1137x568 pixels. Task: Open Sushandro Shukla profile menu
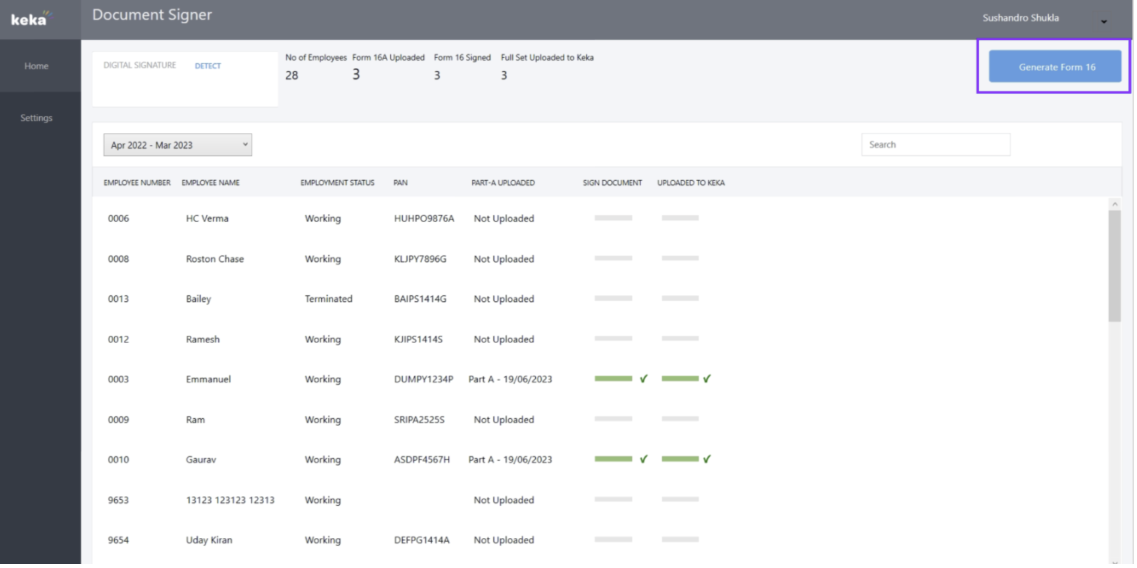point(1020,18)
